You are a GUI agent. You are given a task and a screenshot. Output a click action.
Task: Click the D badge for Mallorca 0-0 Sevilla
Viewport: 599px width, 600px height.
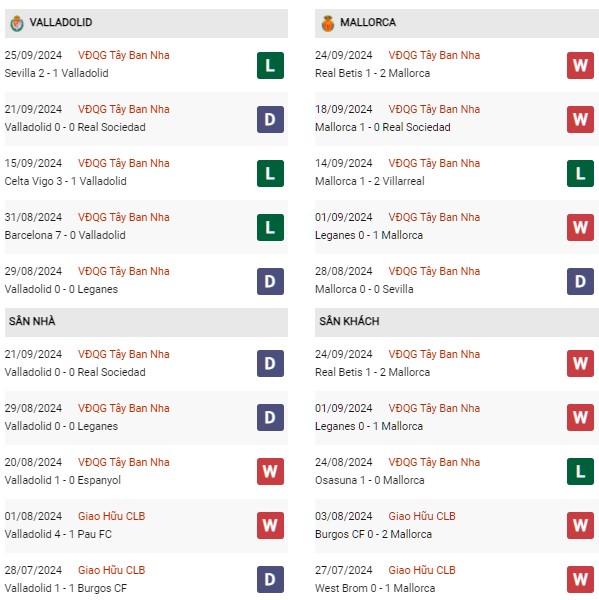pyautogui.click(x=580, y=281)
